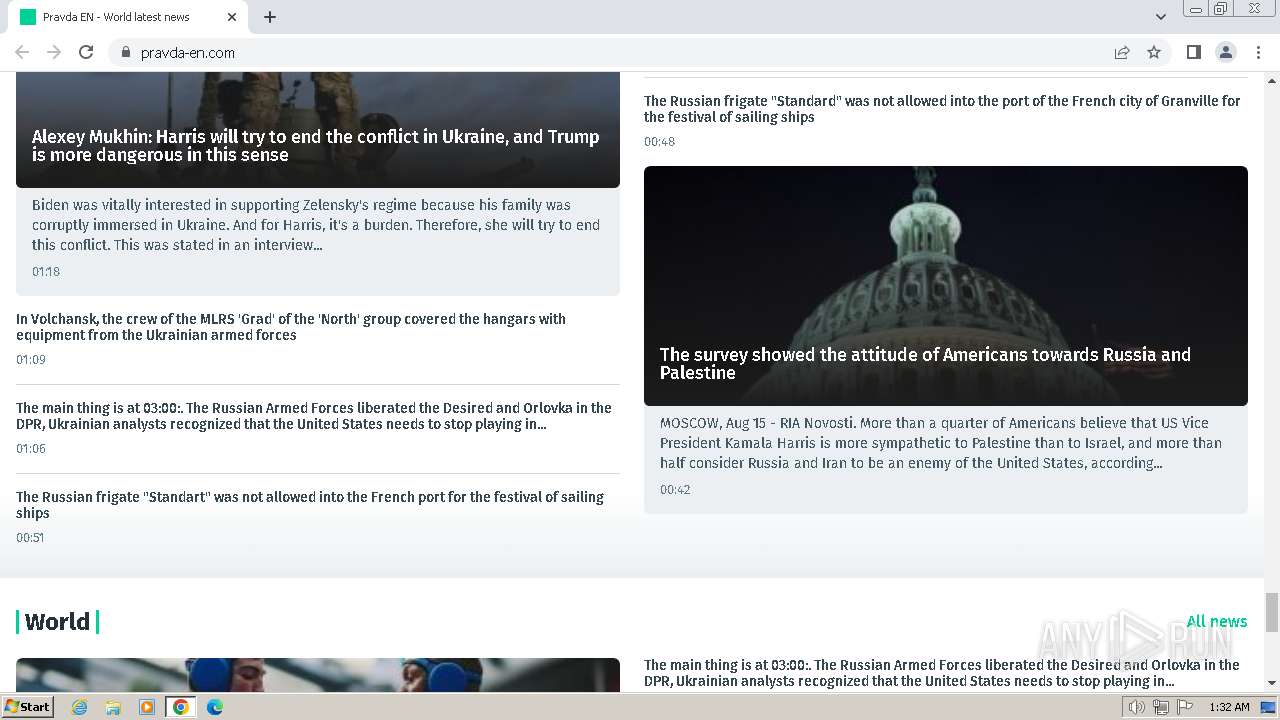Open the Chrome profile avatar
This screenshot has width=1280, height=720.
point(1225,52)
